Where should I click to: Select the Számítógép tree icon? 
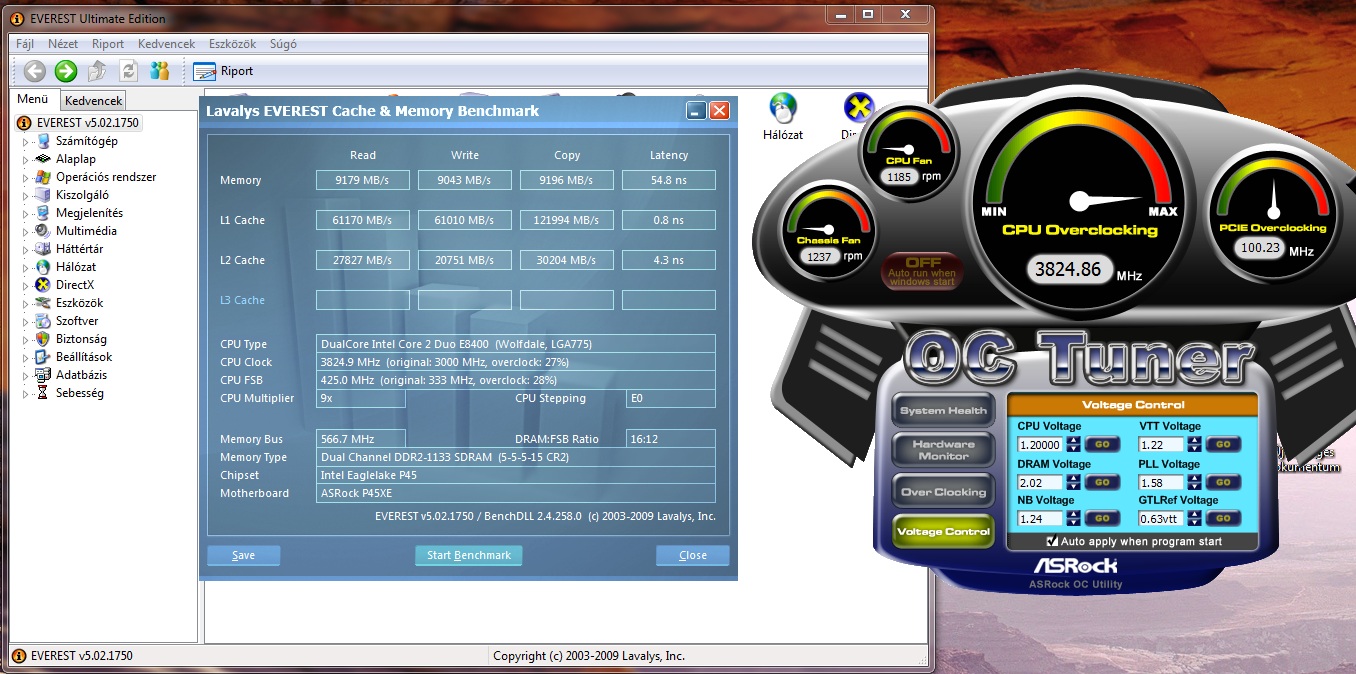tap(43, 141)
